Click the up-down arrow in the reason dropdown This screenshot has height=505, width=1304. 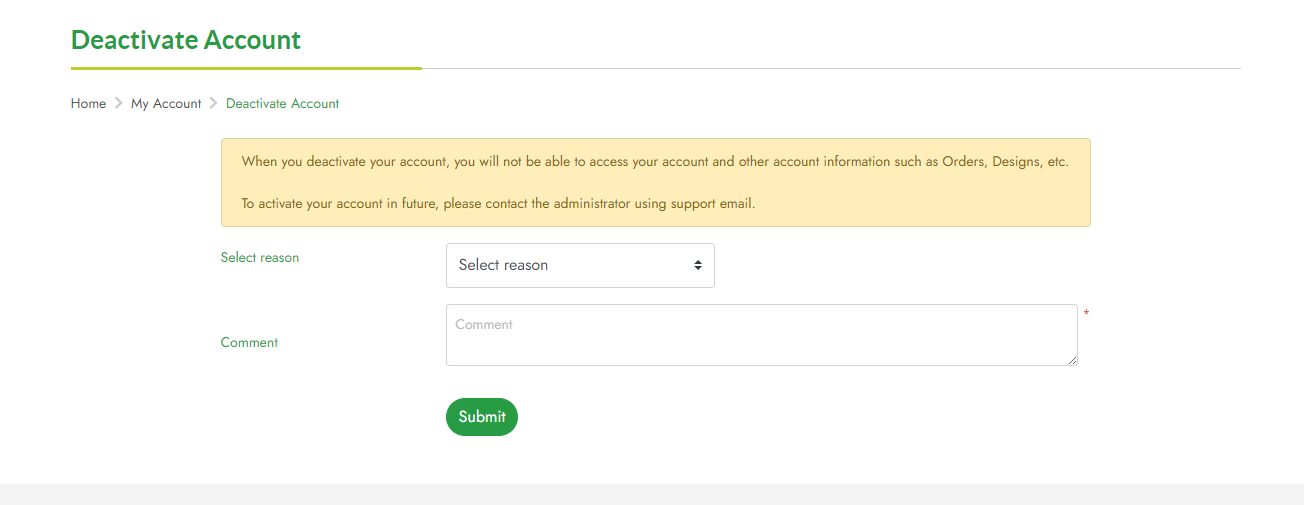click(697, 266)
